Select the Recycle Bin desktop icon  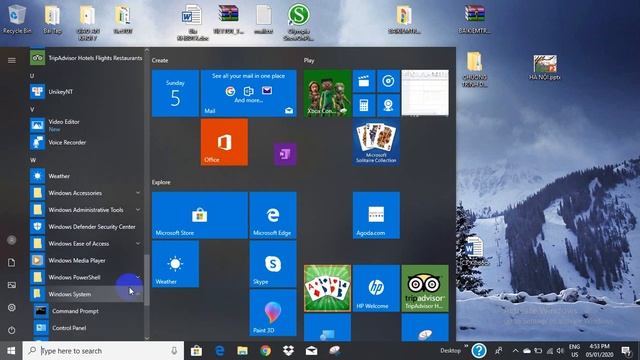tap(17, 19)
